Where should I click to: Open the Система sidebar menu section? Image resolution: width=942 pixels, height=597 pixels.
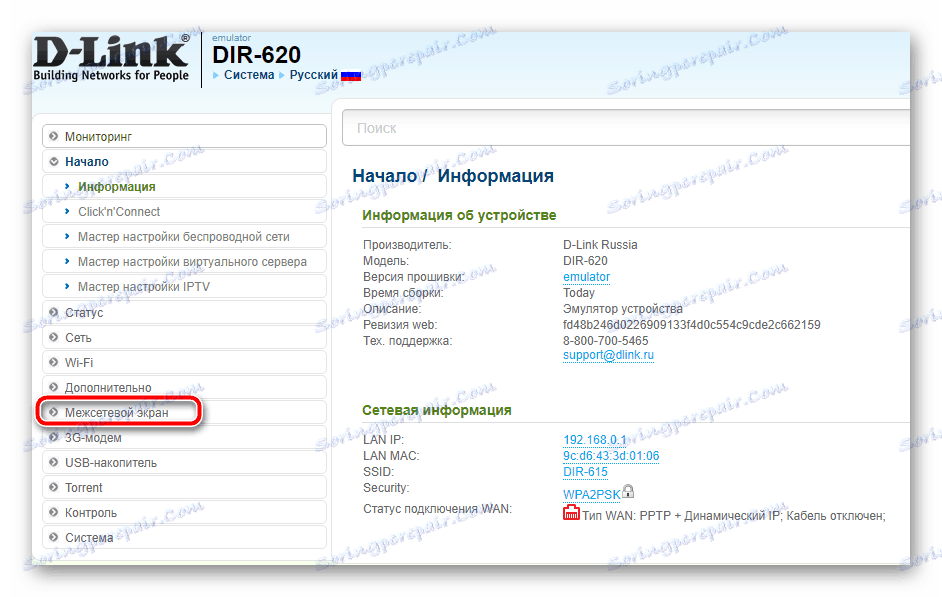(x=184, y=538)
